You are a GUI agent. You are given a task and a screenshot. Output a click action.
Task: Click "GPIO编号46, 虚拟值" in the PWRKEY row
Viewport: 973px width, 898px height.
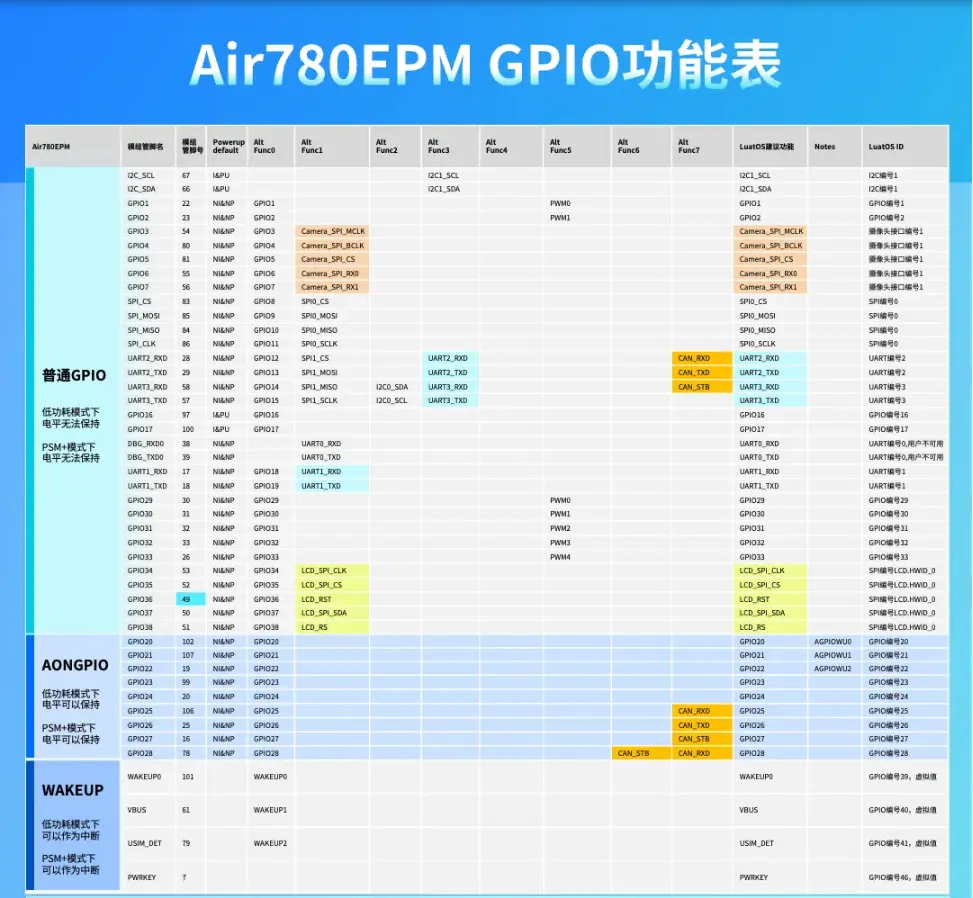click(x=902, y=878)
